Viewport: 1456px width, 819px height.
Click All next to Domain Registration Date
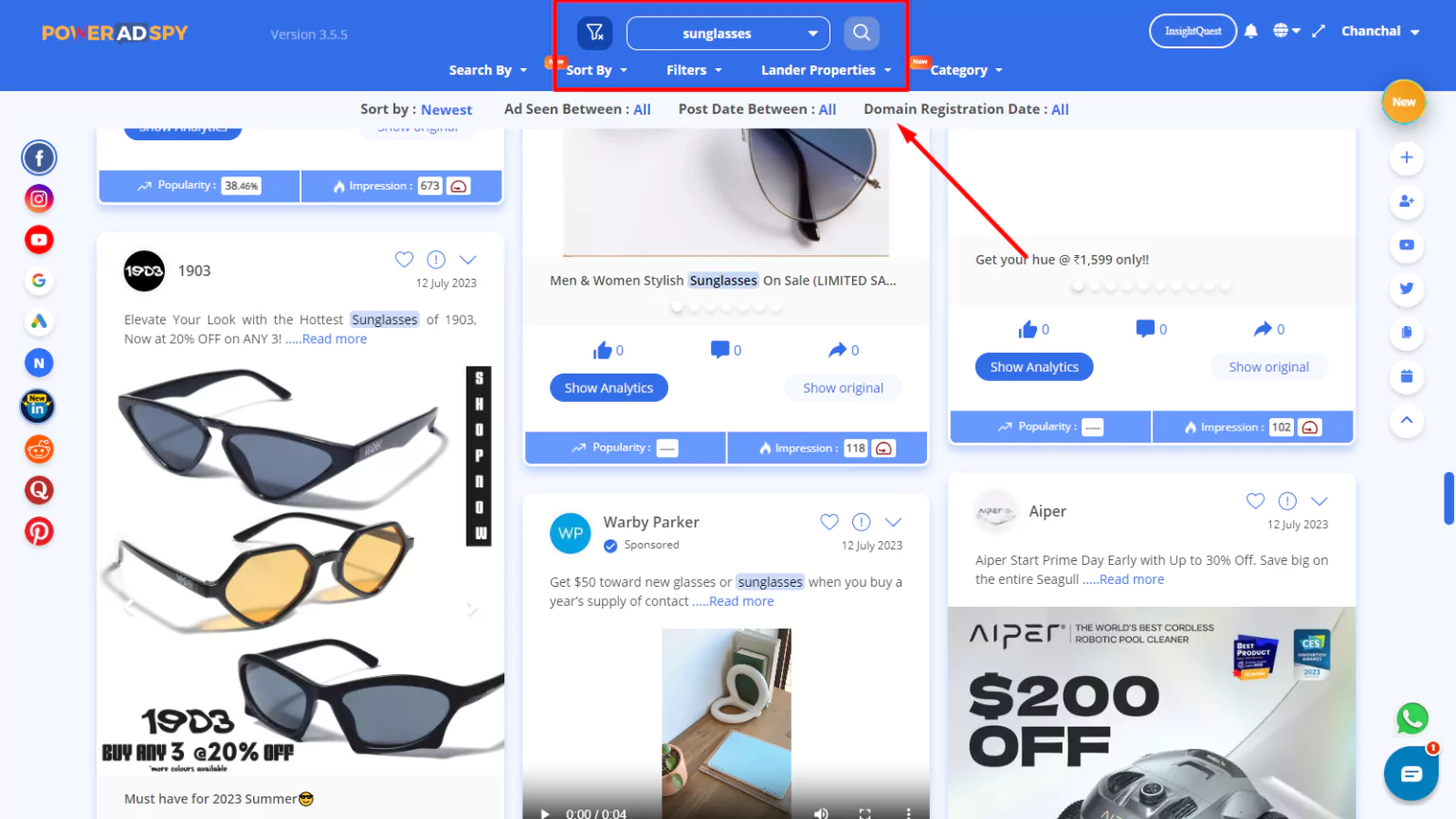click(1060, 110)
